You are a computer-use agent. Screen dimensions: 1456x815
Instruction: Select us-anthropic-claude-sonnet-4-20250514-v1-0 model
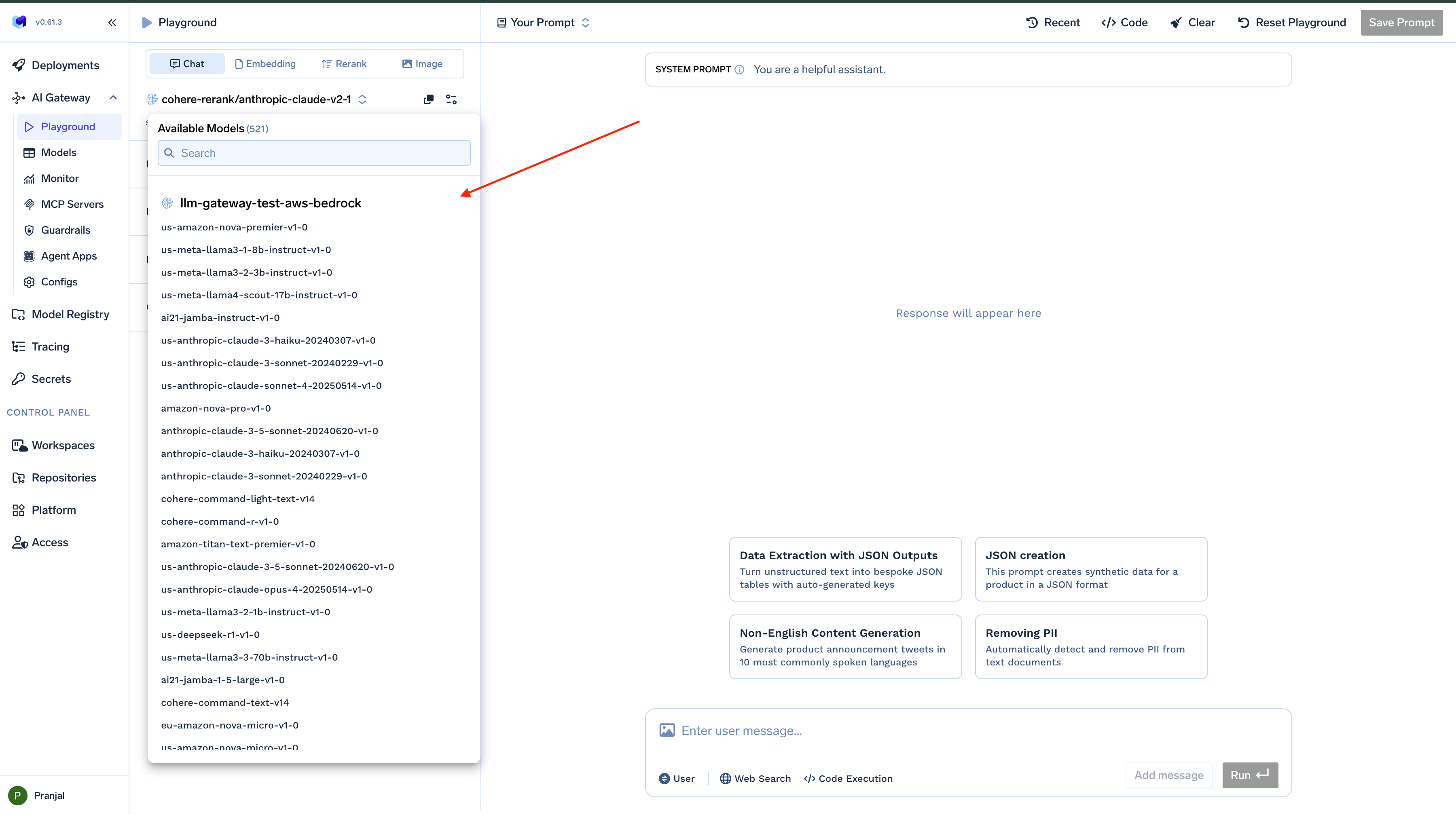[x=271, y=386]
